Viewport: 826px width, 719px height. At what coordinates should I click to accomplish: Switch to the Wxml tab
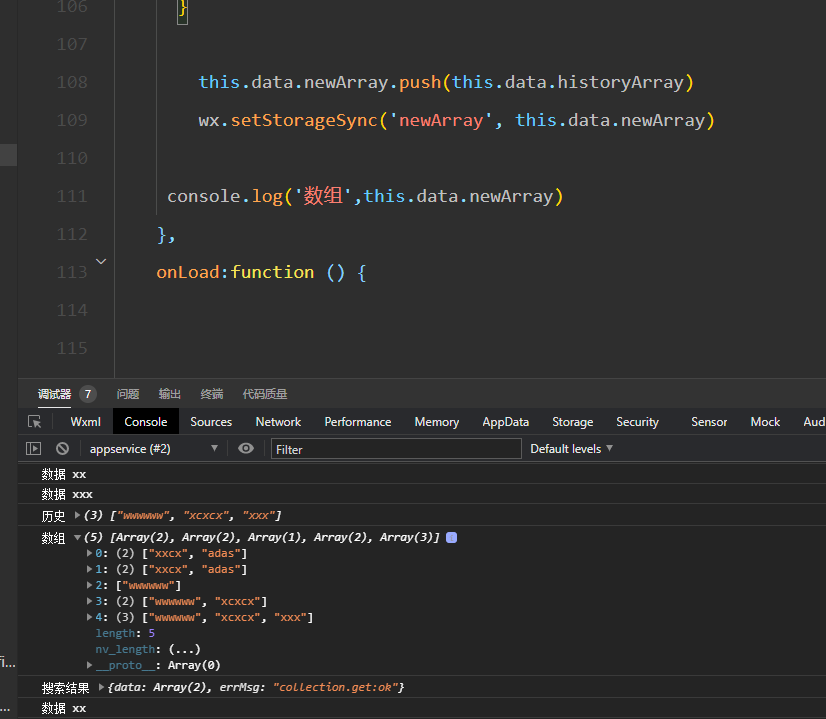click(85, 422)
